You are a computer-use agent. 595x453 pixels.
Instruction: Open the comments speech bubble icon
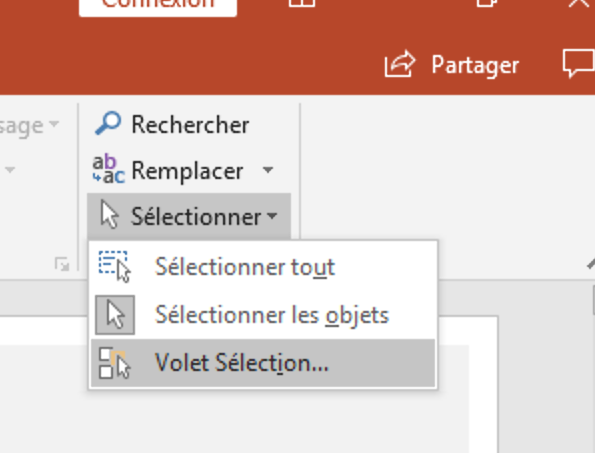(x=579, y=64)
